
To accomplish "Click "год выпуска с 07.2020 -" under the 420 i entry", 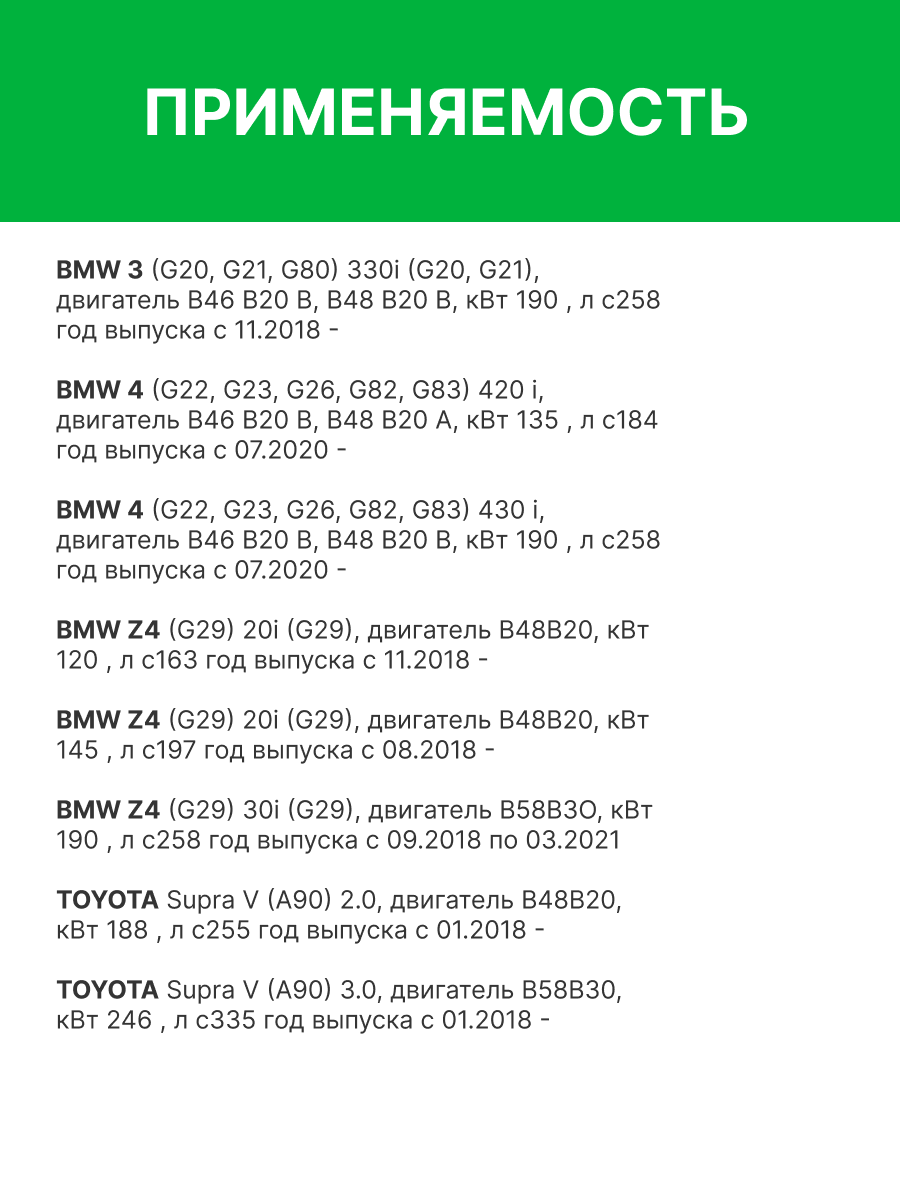I will pyautogui.click(x=201, y=450).
